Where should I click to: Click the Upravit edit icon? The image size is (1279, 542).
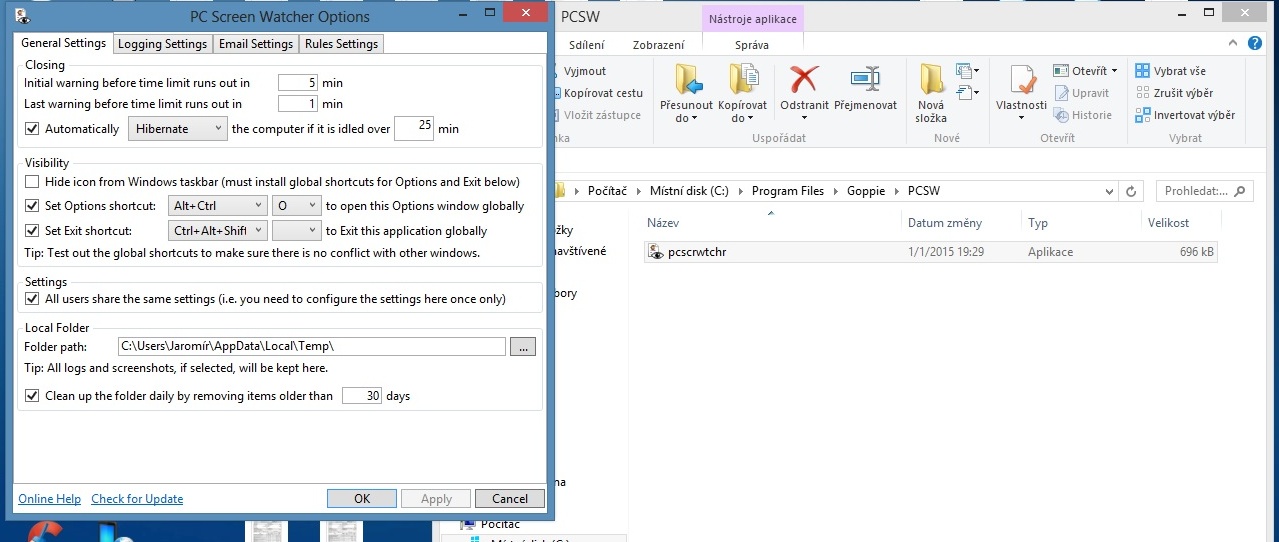click(x=1061, y=93)
